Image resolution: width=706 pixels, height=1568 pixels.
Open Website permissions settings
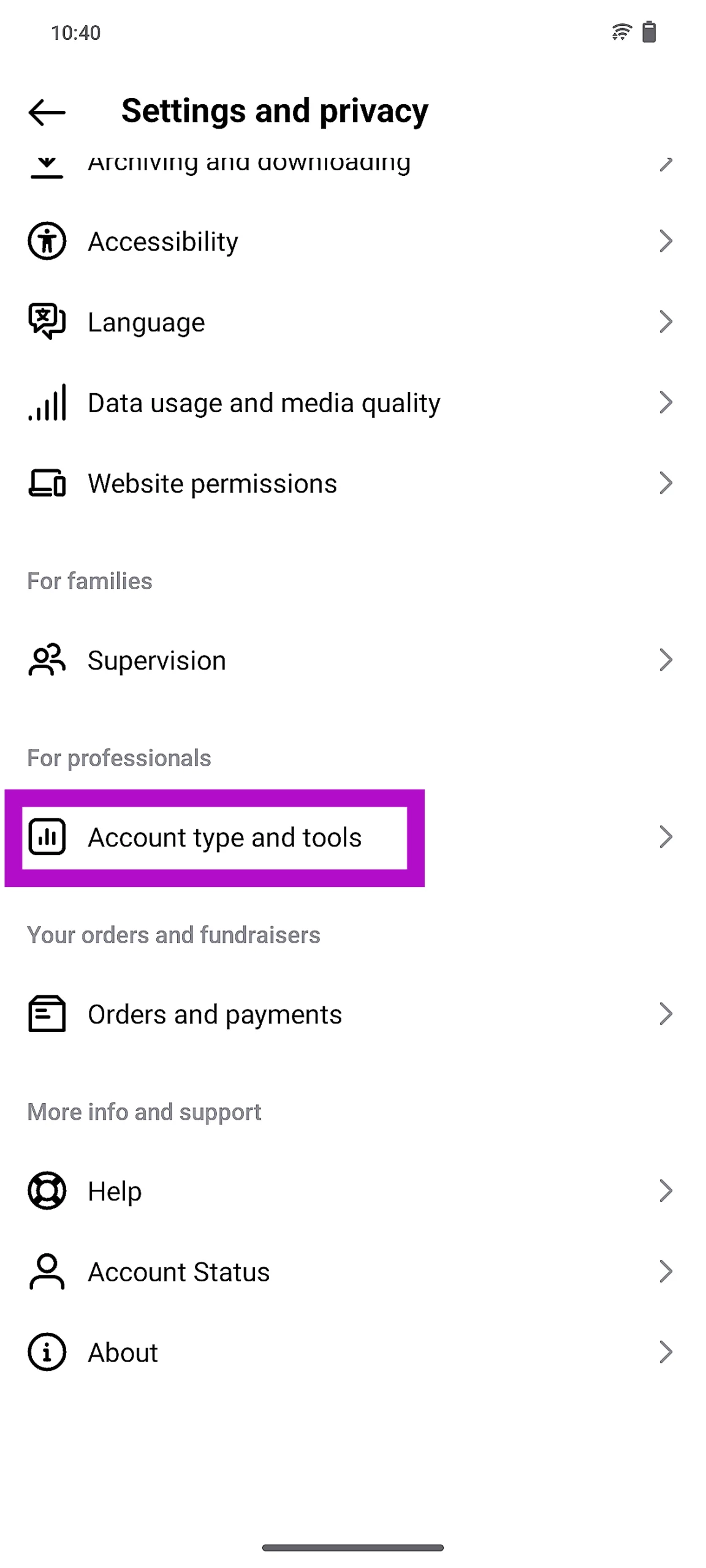[x=212, y=484]
